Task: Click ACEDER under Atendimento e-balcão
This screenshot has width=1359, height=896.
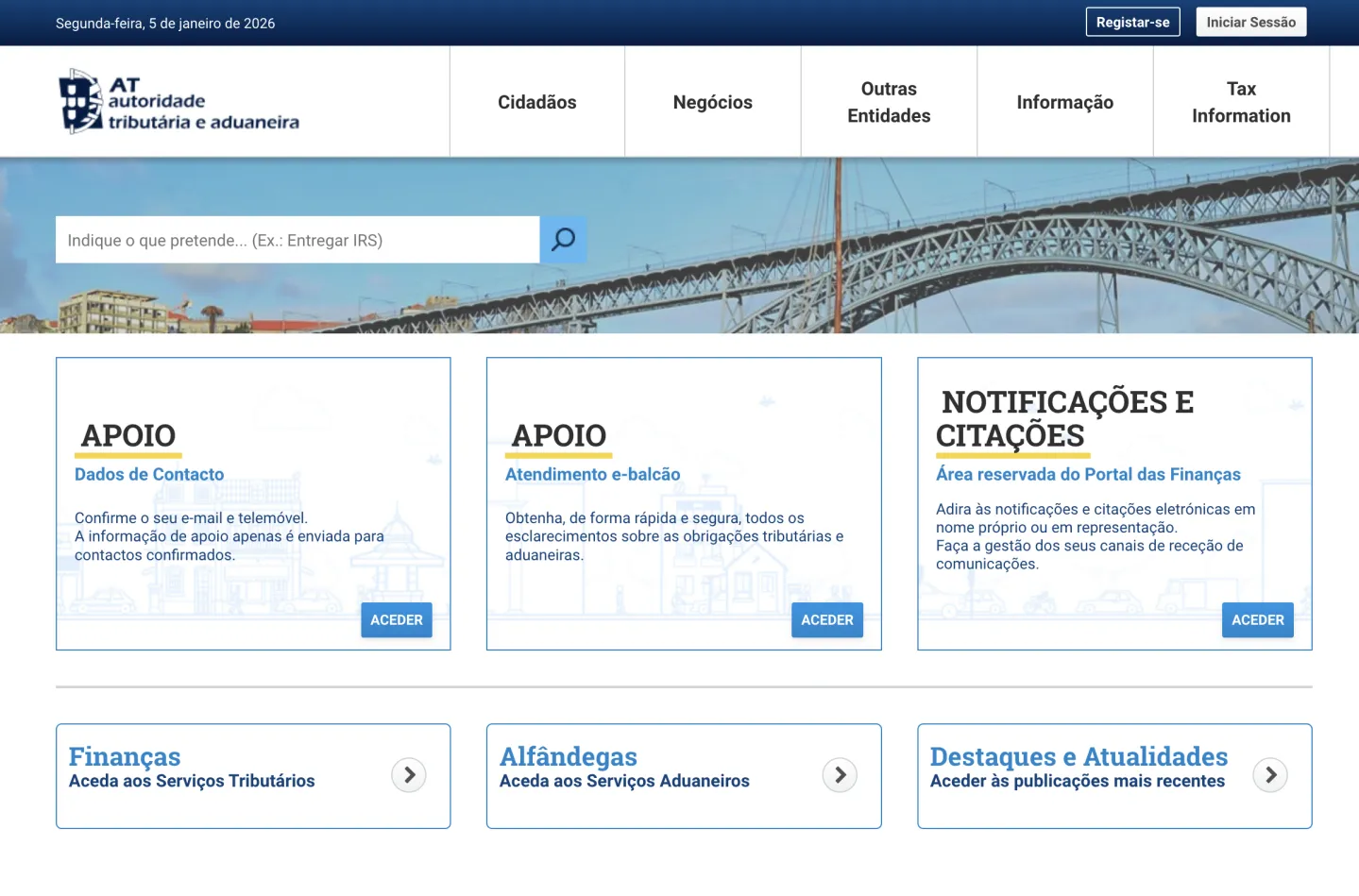Action: coord(826,619)
